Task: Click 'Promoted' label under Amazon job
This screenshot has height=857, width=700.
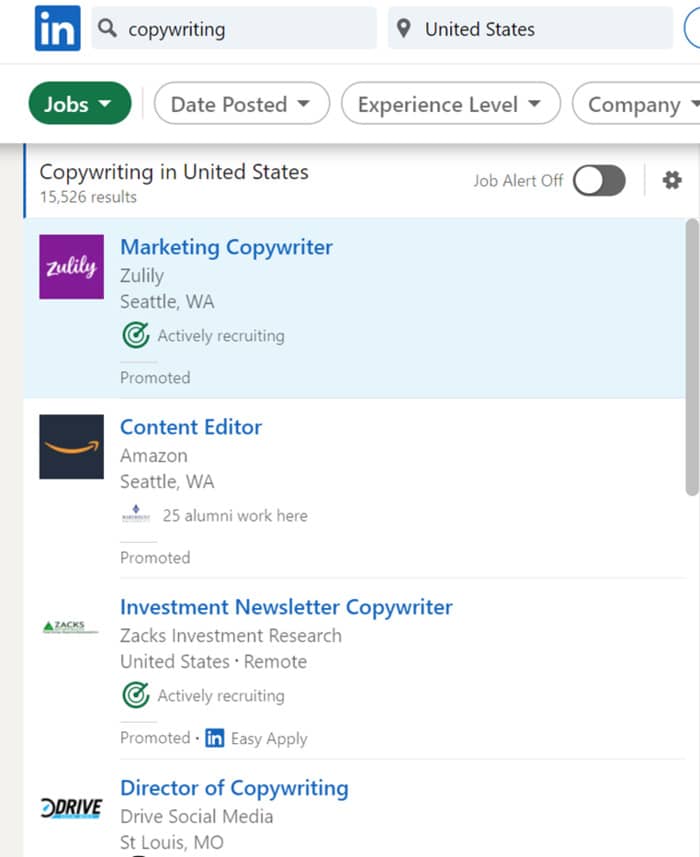Action: pyautogui.click(x=155, y=557)
